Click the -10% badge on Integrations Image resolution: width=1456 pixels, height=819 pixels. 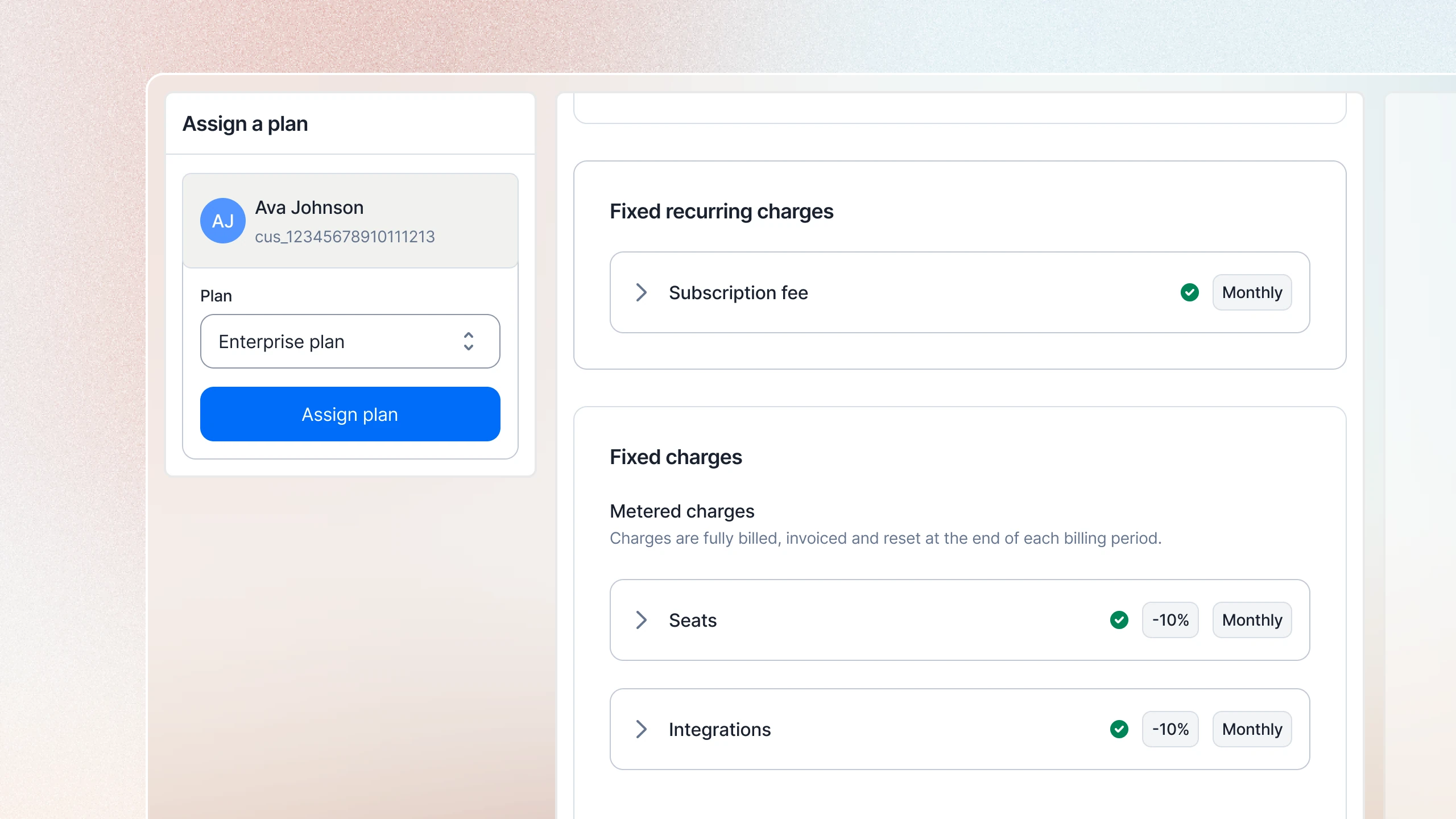point(1170,729)
